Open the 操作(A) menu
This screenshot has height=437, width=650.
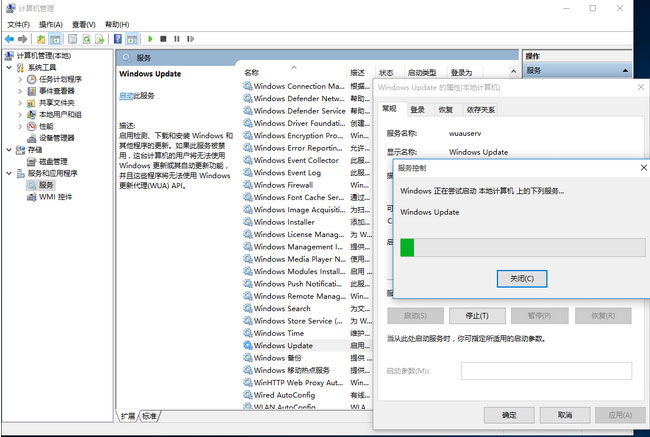51,24
